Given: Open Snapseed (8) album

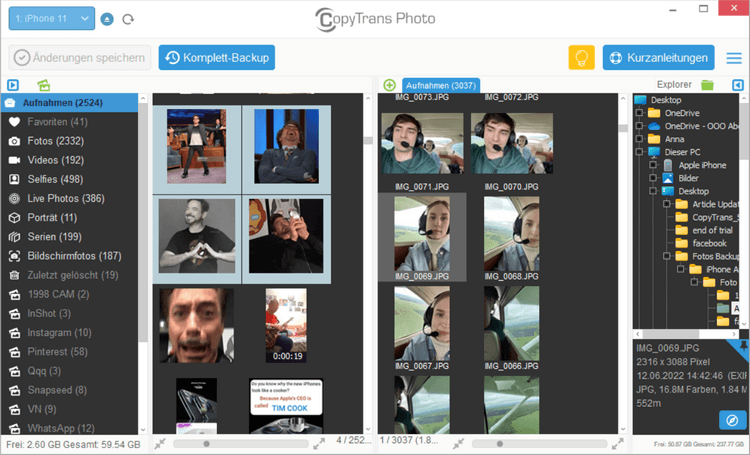Looking at the screenshot, I should [70, 390].
